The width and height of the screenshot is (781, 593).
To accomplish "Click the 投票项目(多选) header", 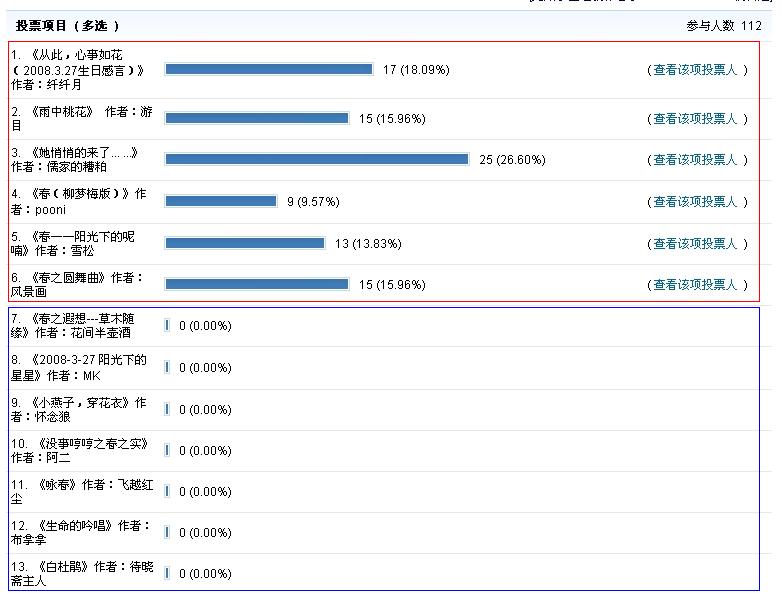I will tap(67, 26).
